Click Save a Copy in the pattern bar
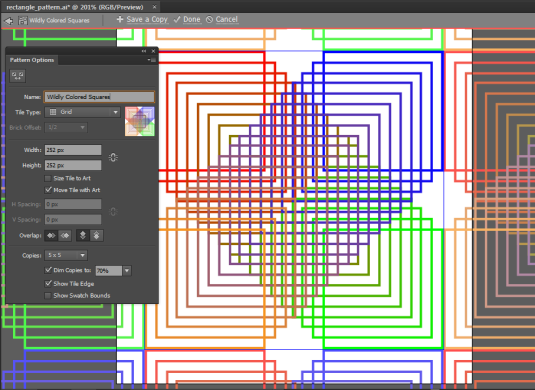Image resolution: width=535 pixels, height=390 pixels. [x=142, y=19]
